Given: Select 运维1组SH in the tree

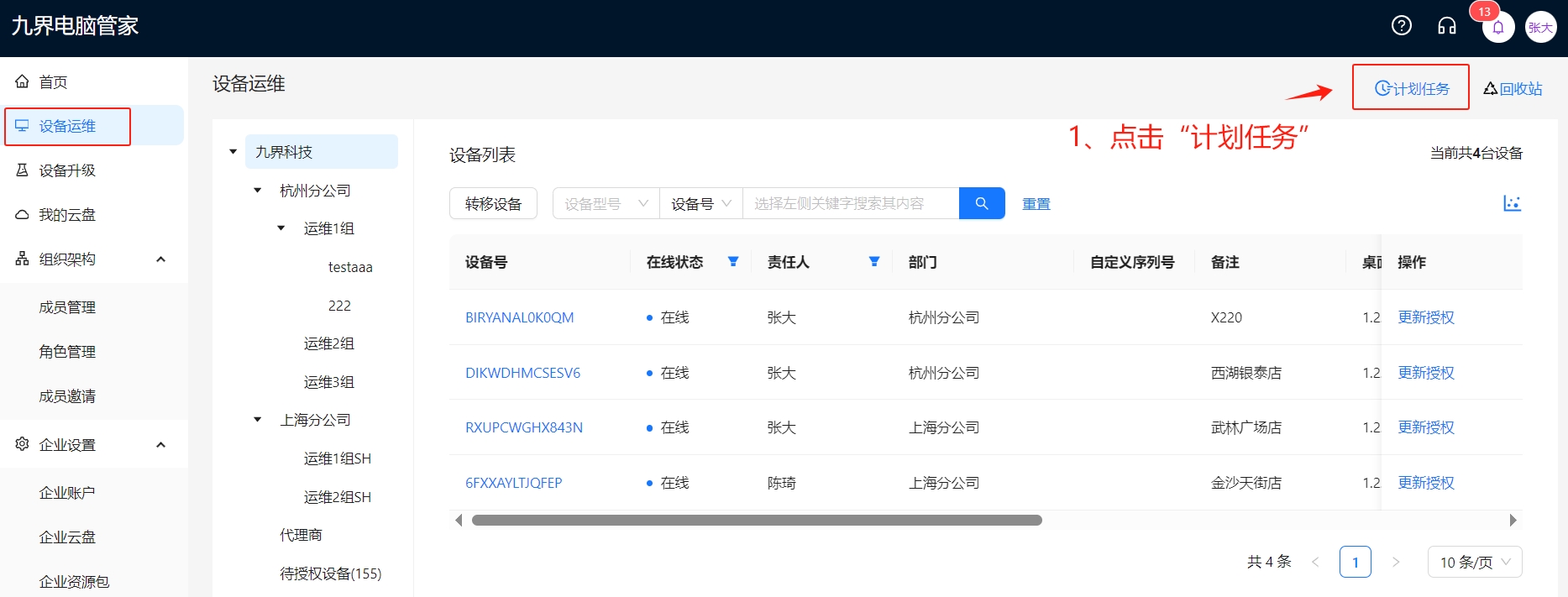Looking at the screenshot, I should [338, 458].
